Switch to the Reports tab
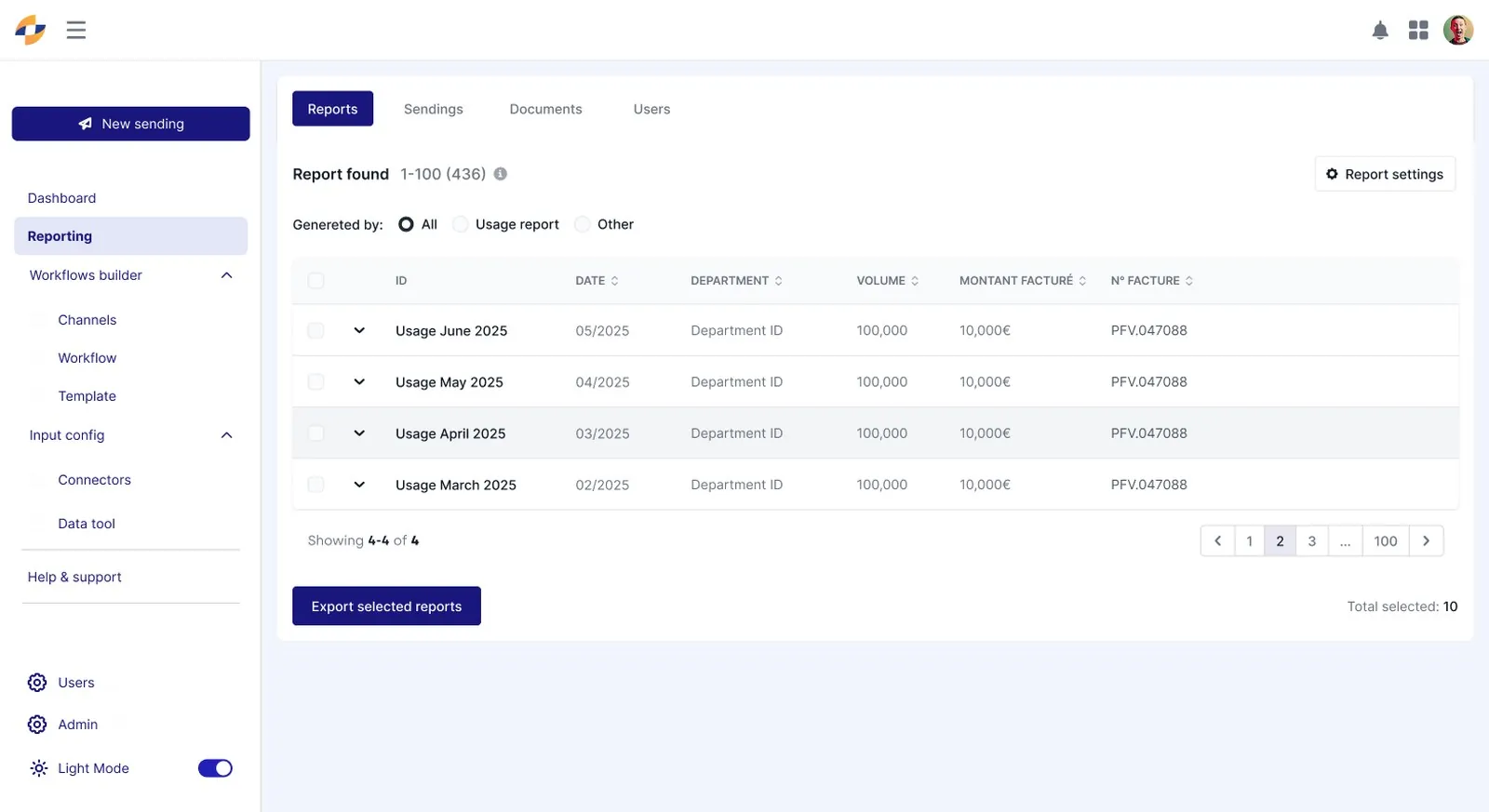 point(332,109)
